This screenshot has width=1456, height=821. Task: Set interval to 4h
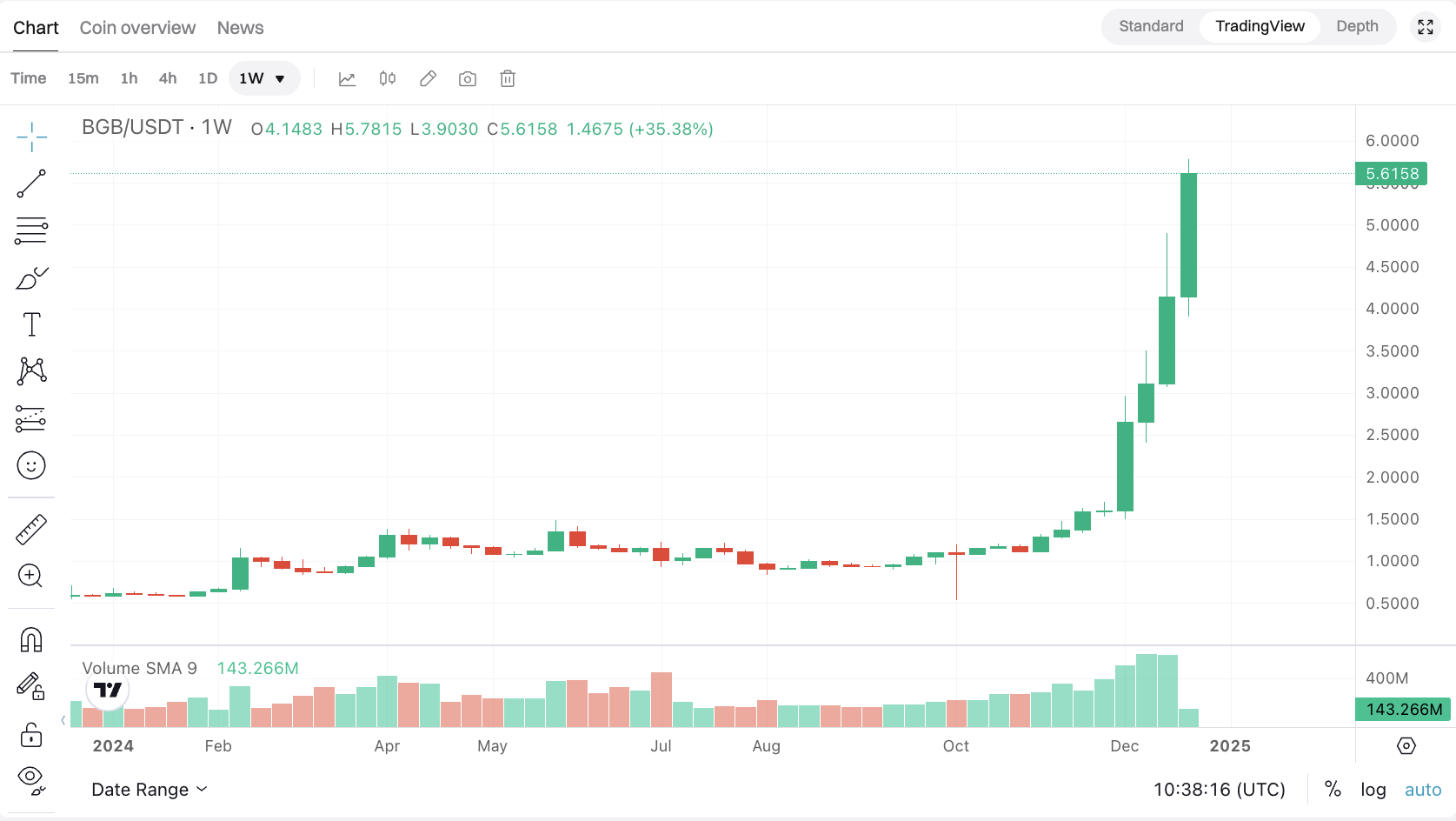tap(168, 78)
